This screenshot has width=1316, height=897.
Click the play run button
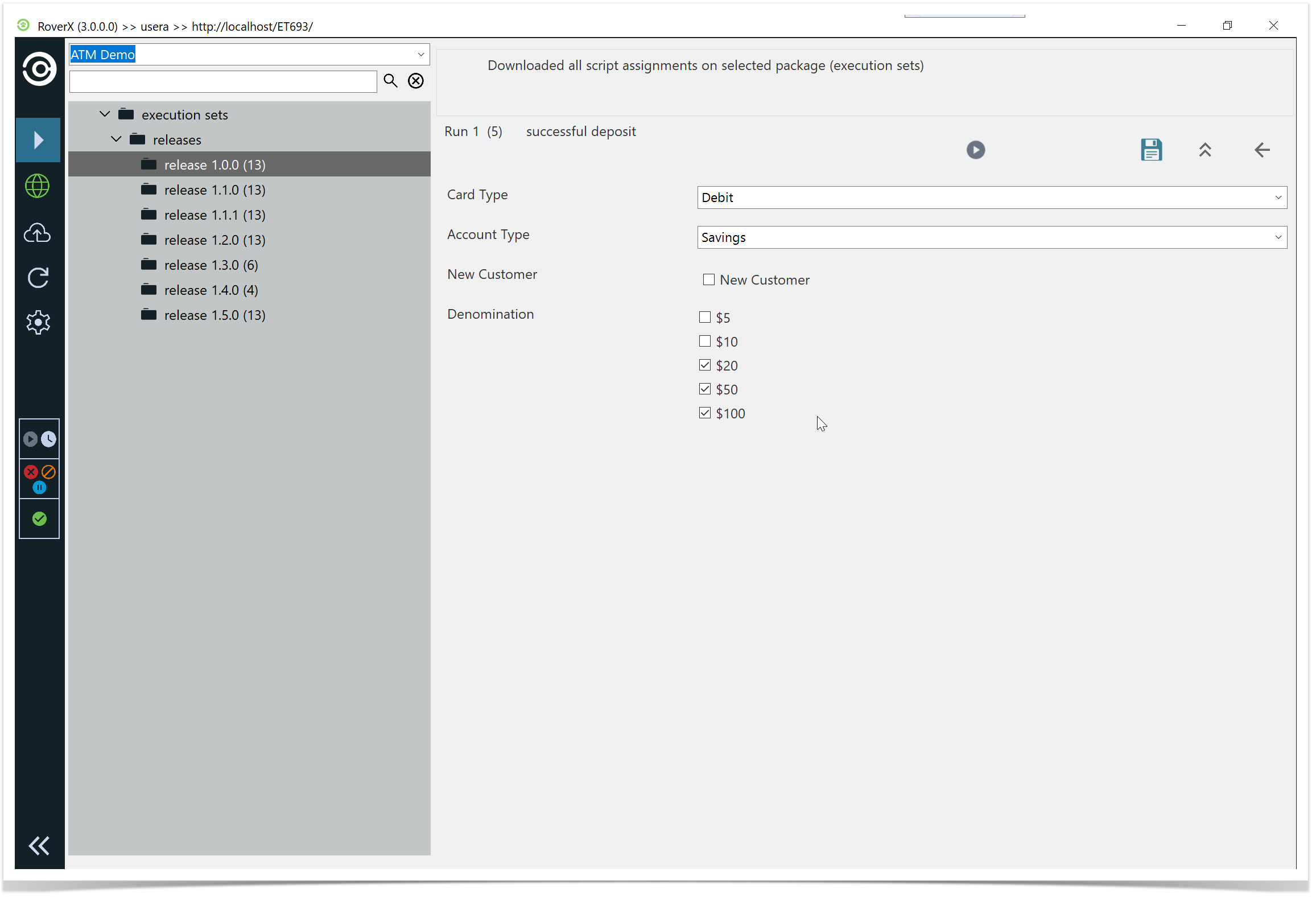(975, 150)
